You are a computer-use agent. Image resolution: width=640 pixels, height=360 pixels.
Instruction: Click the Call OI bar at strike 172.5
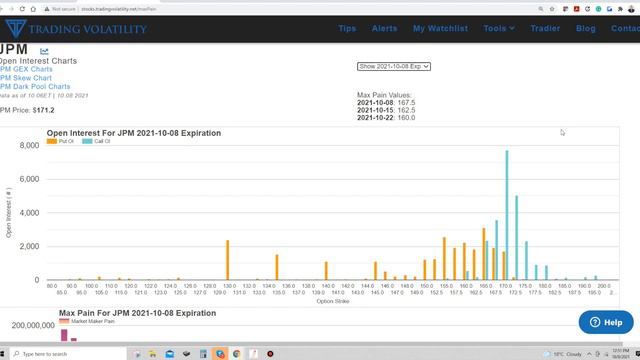516,238
